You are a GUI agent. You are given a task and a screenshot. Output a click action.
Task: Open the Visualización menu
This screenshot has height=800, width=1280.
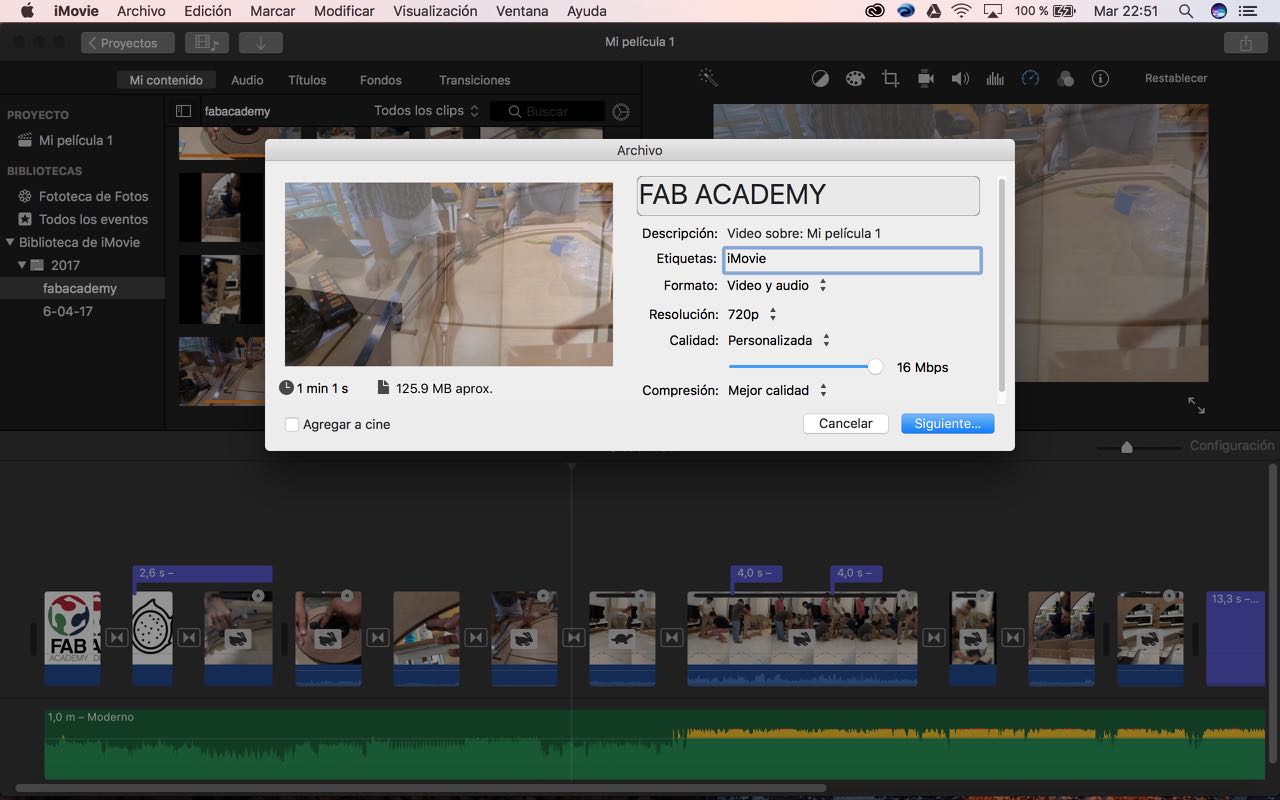point(435,11)
